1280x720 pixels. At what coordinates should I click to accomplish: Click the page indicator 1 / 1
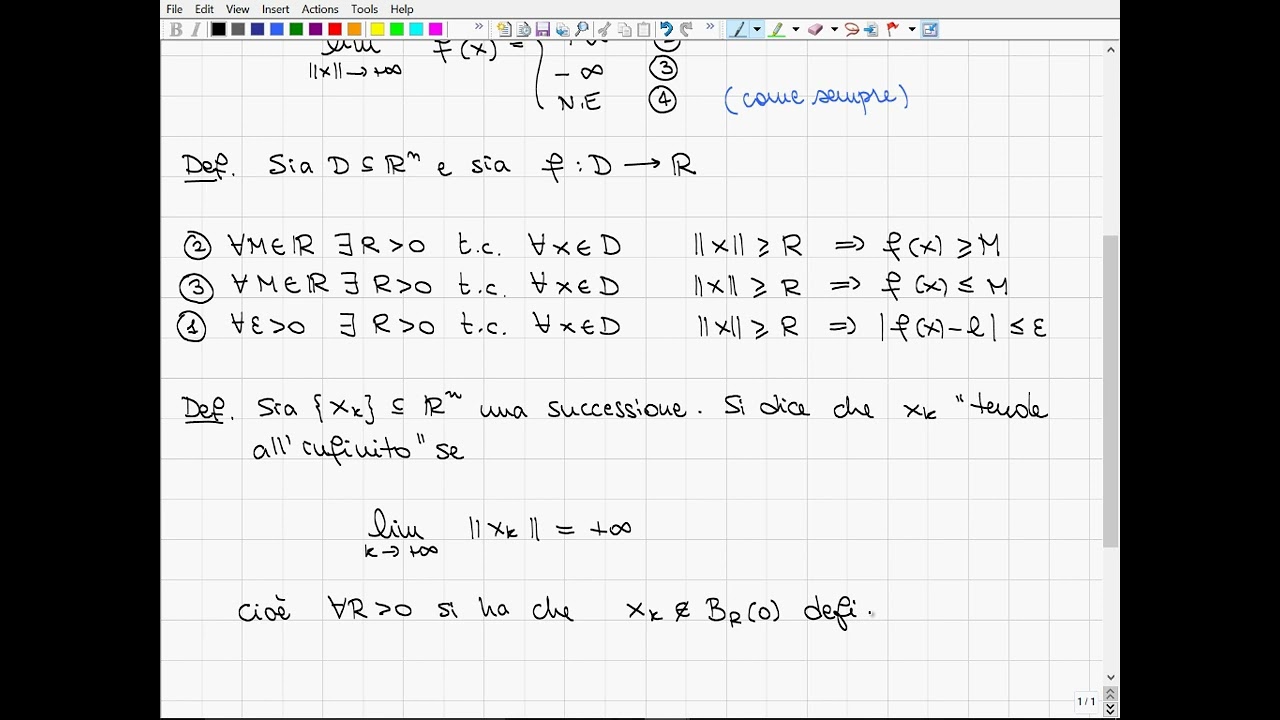[1086, 702]
